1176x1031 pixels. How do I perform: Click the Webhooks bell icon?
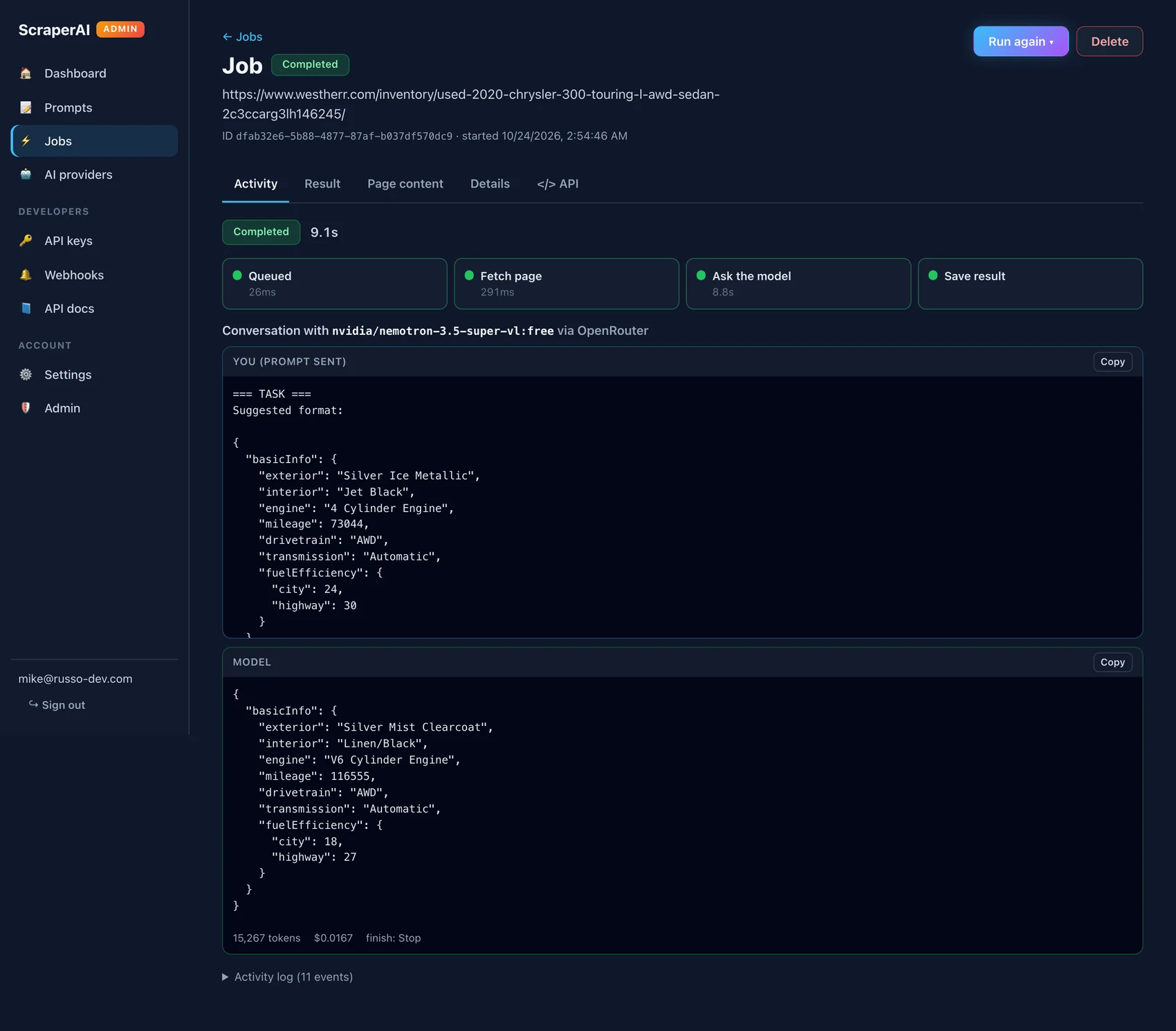click(26, 275)
